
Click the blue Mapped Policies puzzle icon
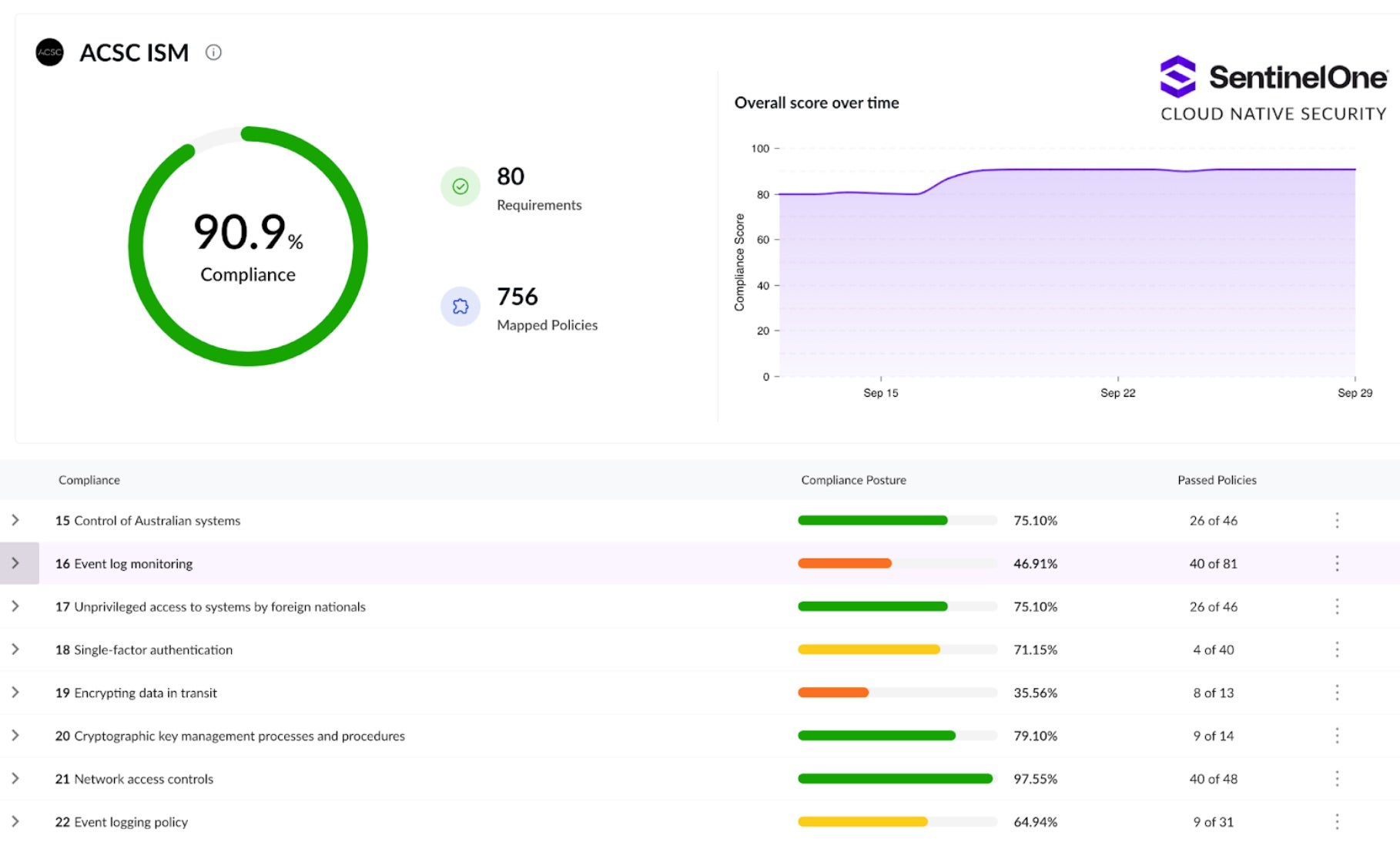click(461, 307)
